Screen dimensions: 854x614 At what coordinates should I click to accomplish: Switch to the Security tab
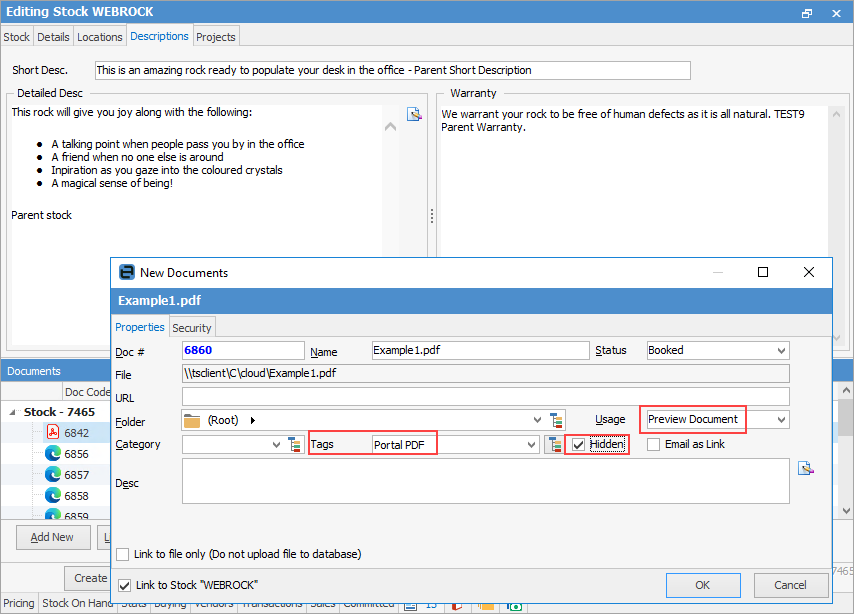(192, 328)
